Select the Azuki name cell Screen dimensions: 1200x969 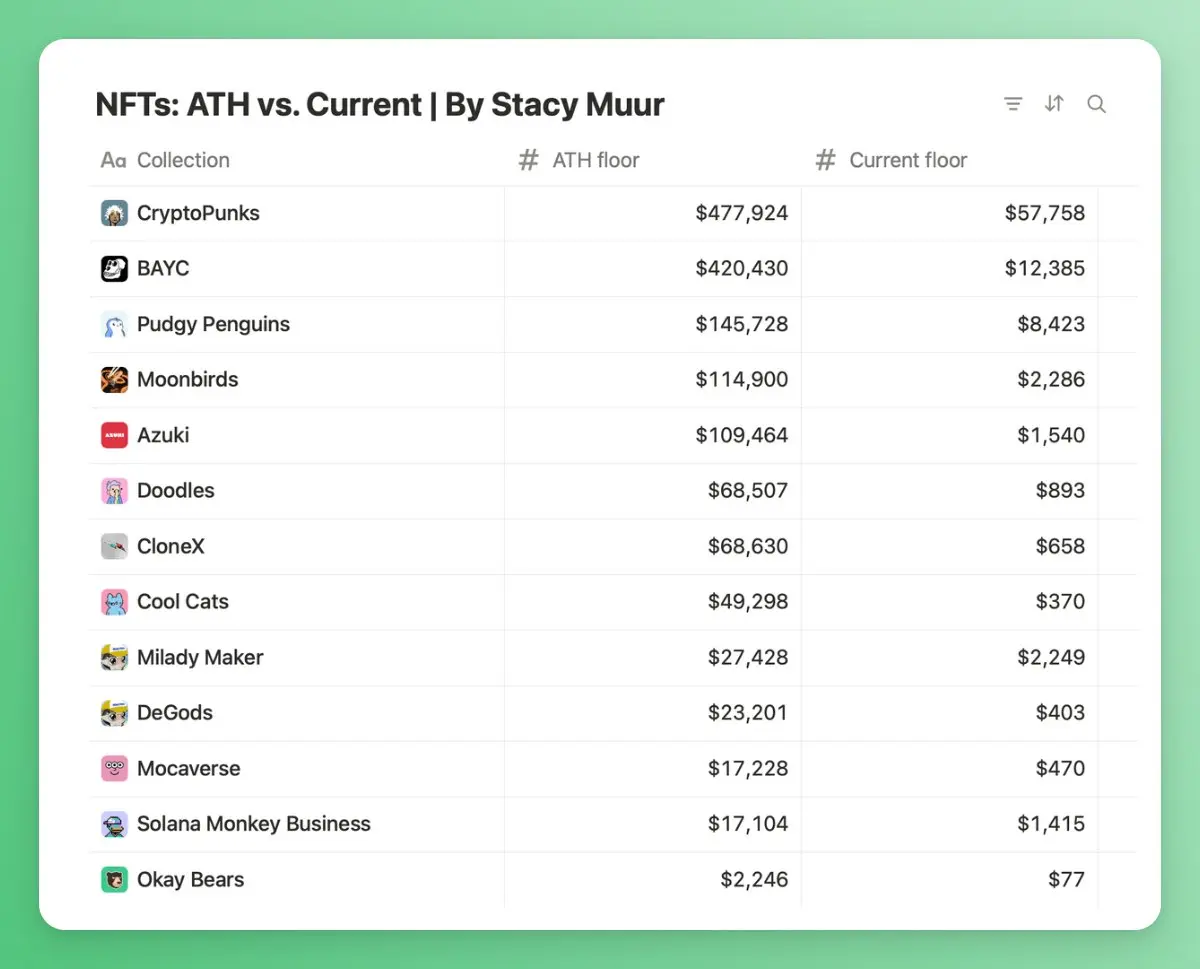(x=297, y=435)
